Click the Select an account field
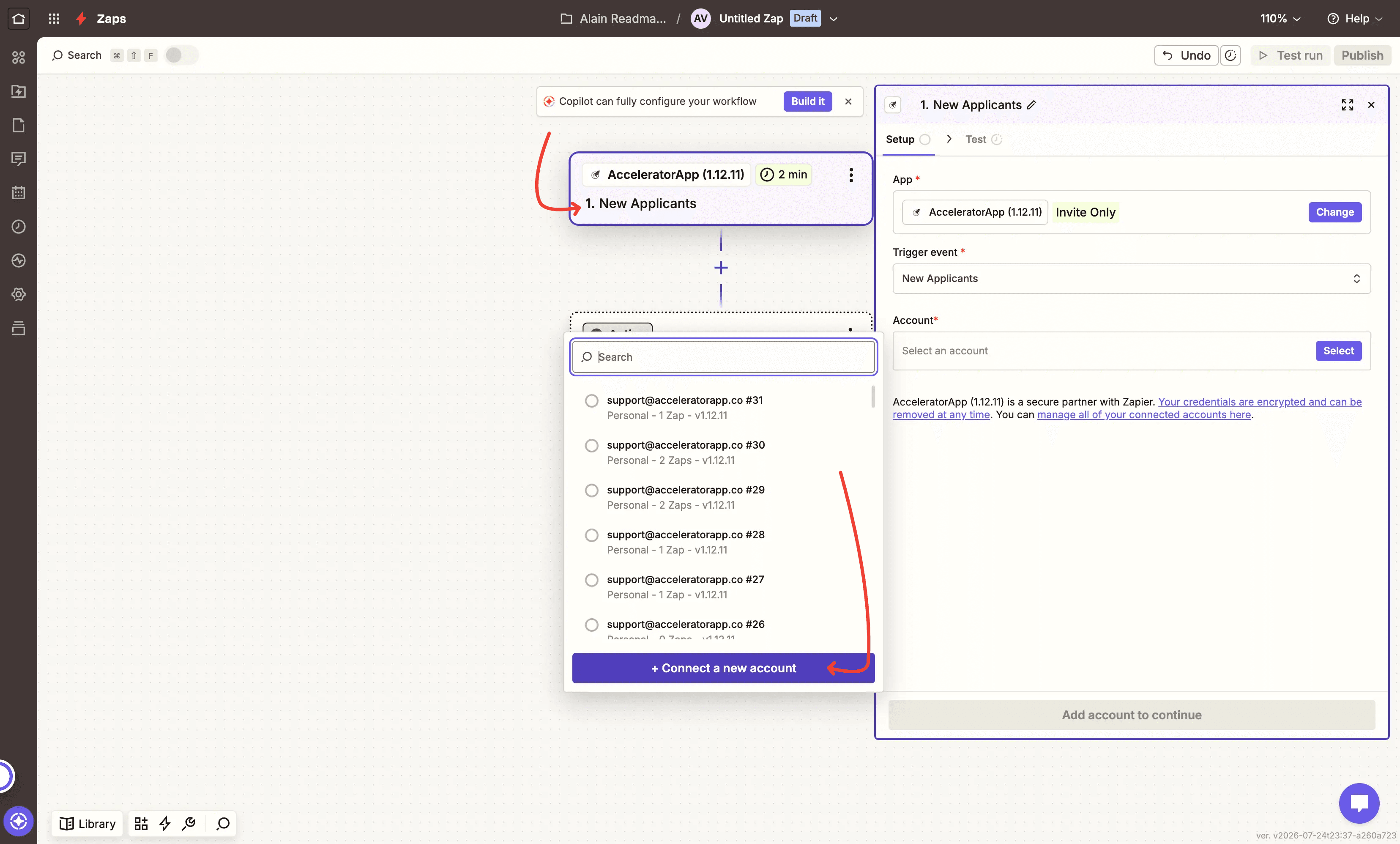The image size is (1400, 844). 1131,351
